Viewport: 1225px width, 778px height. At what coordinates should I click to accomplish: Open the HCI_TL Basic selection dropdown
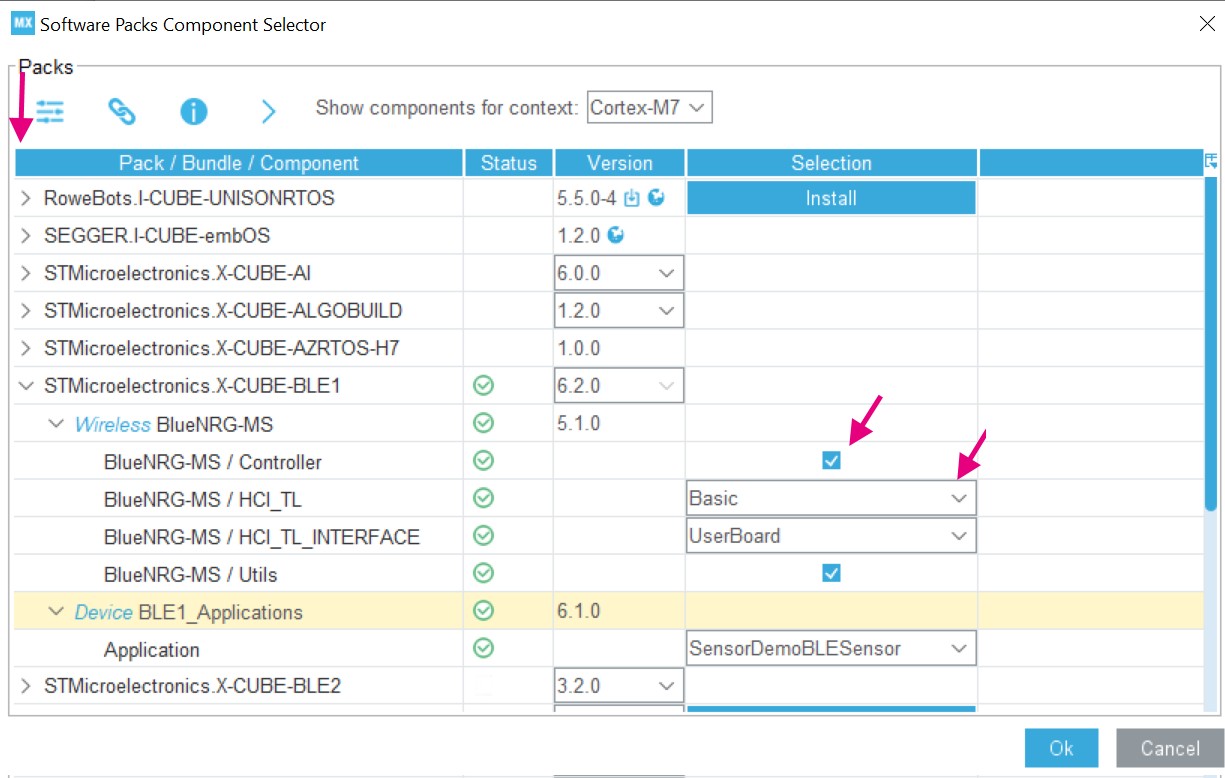point(831,498)
